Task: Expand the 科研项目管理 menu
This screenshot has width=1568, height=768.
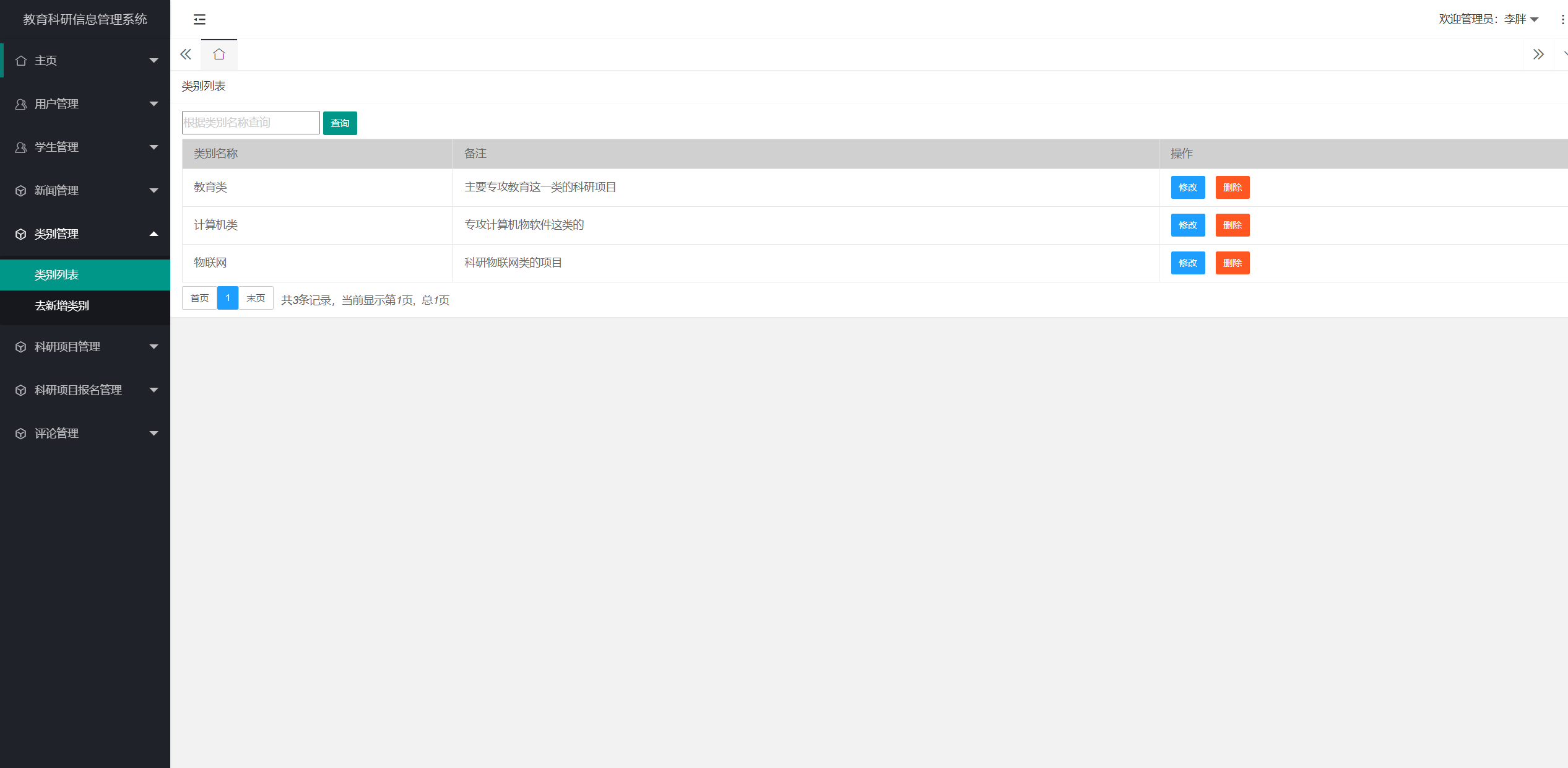Action: [x=85, y=347]
